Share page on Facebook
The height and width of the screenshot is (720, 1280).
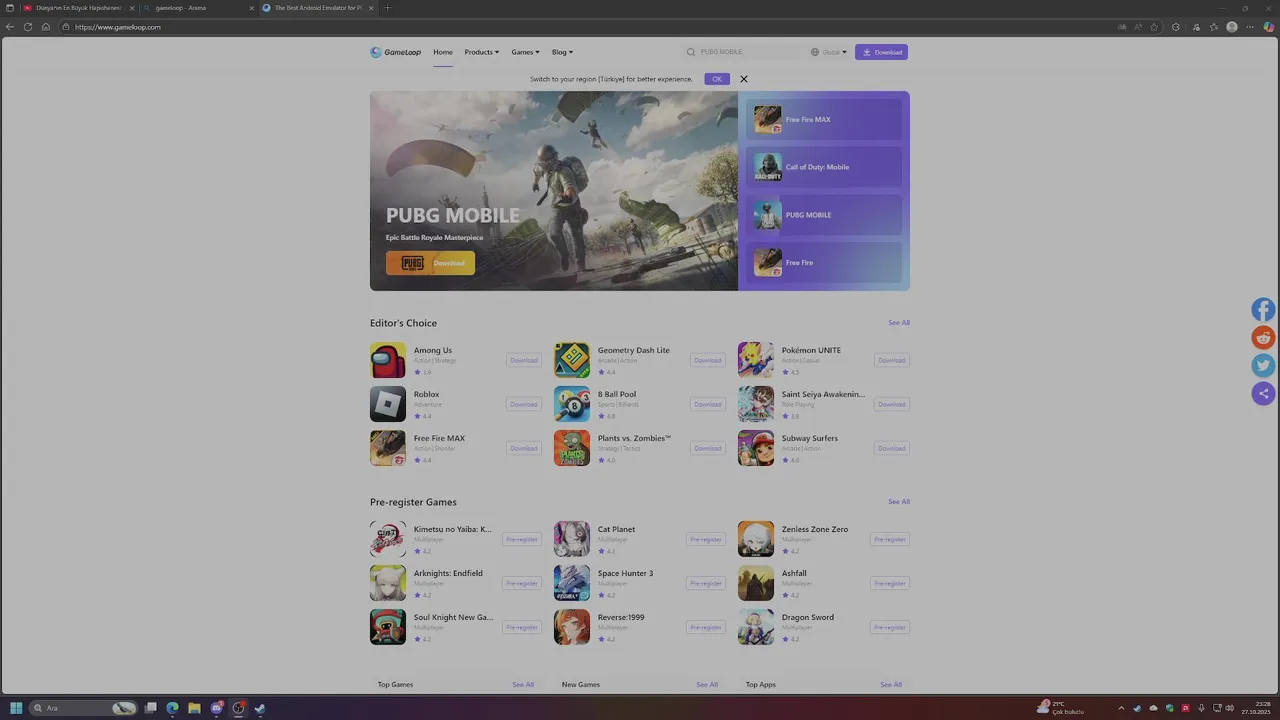coord(1264,310)
